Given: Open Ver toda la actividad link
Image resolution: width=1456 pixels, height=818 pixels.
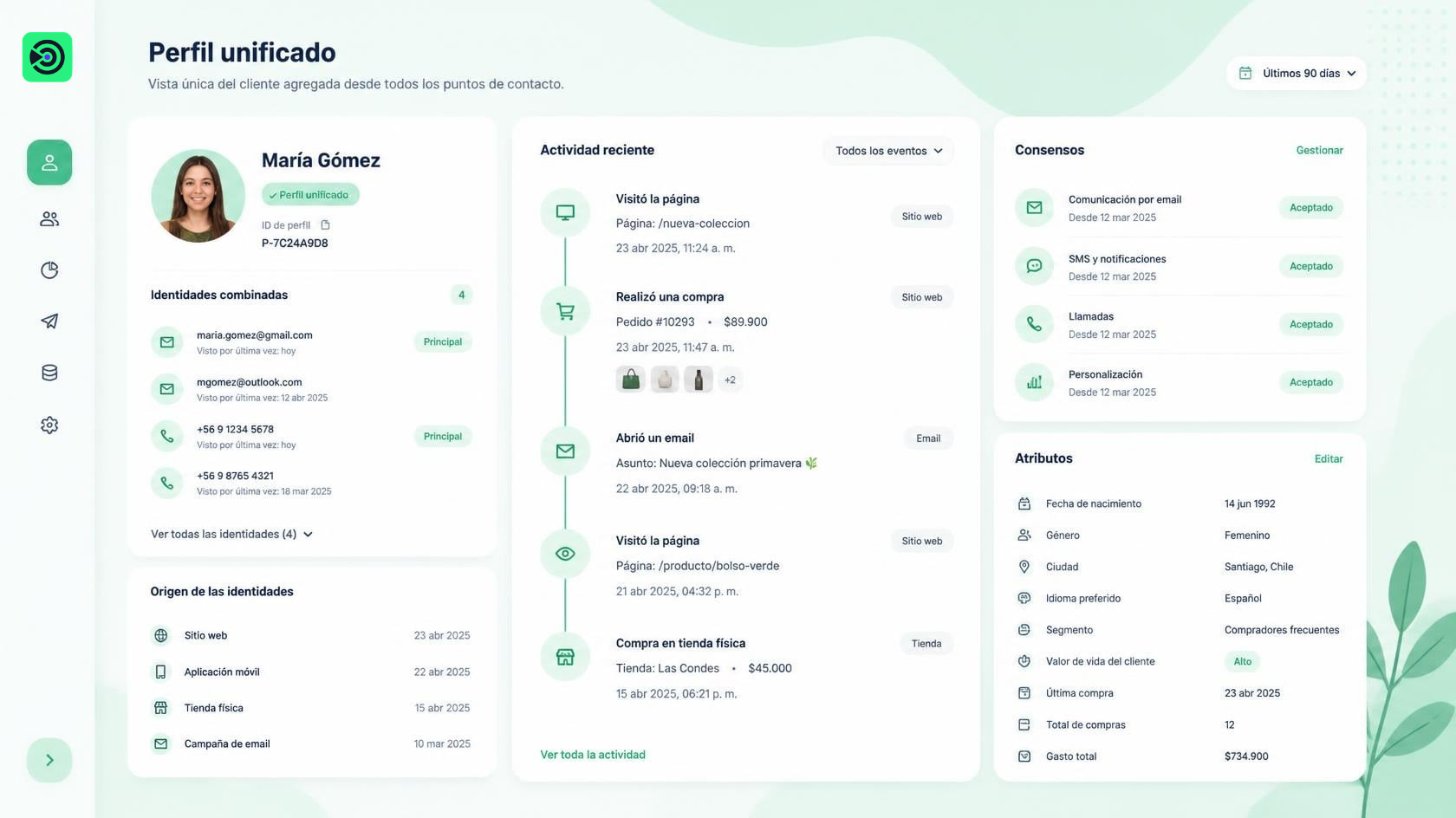Looking at the screenshot, I should pos(593,755).
